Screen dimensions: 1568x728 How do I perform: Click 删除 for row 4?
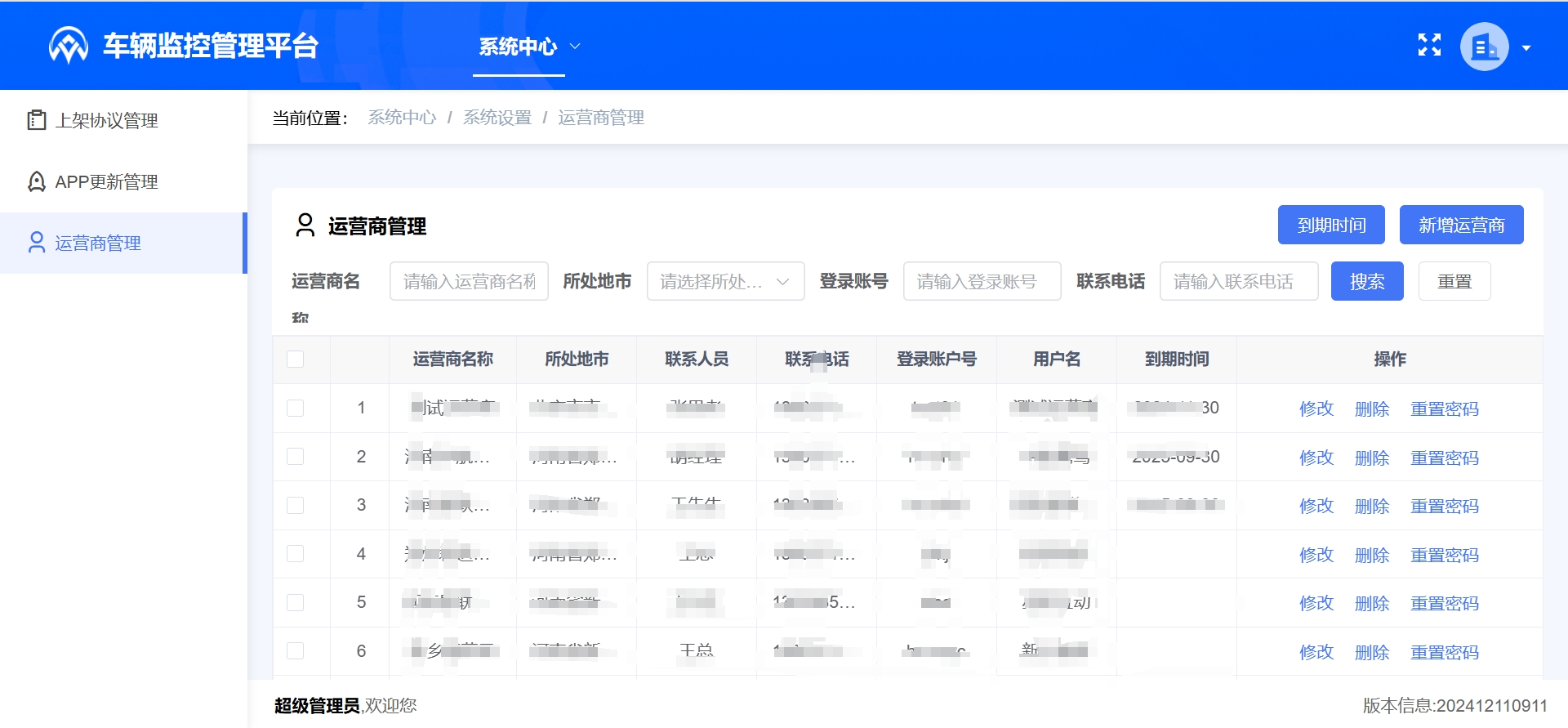coord(1372,555)
